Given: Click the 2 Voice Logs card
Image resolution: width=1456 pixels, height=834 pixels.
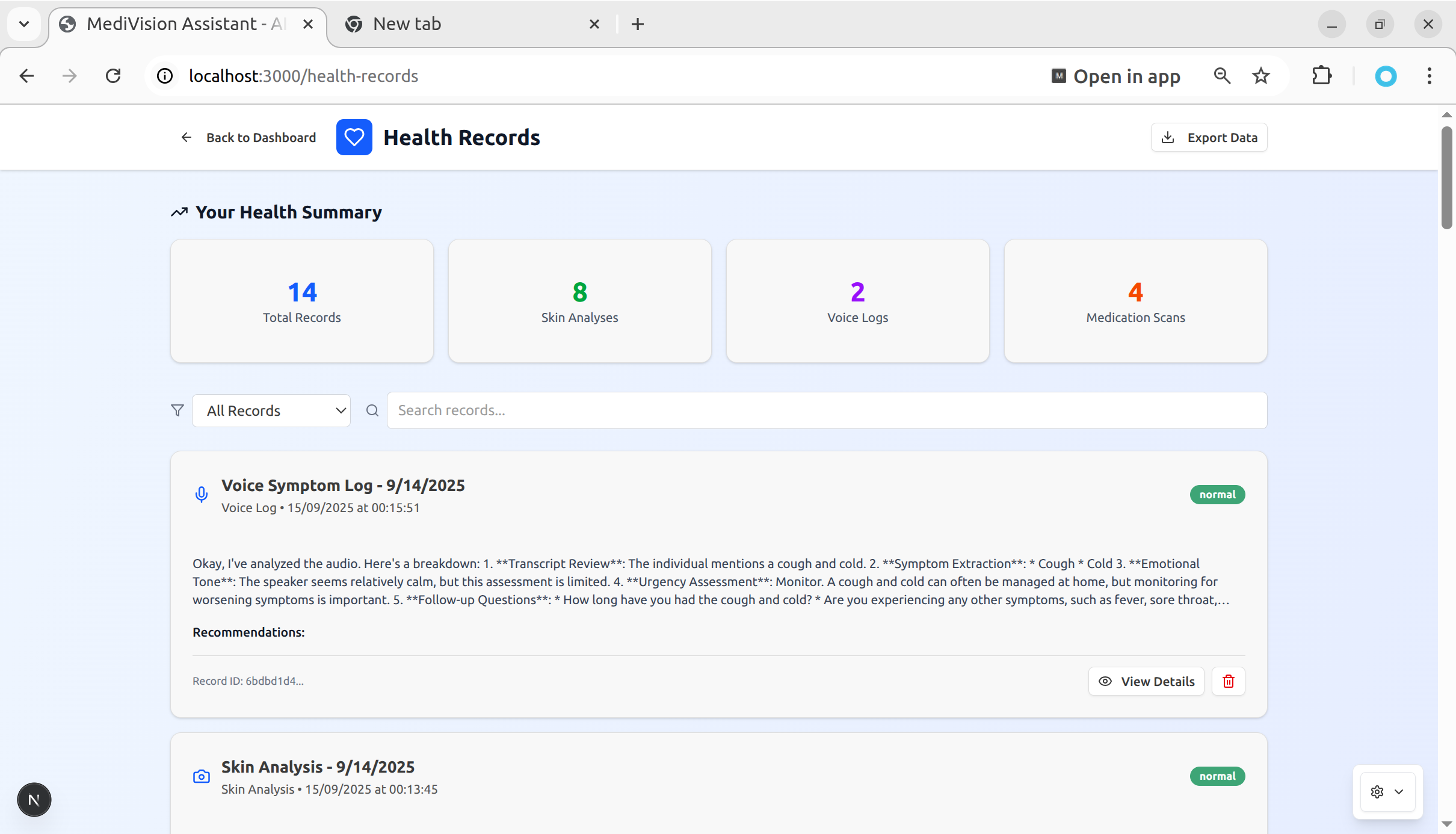Looking at the screenshot, I should [x=857, y=301].
